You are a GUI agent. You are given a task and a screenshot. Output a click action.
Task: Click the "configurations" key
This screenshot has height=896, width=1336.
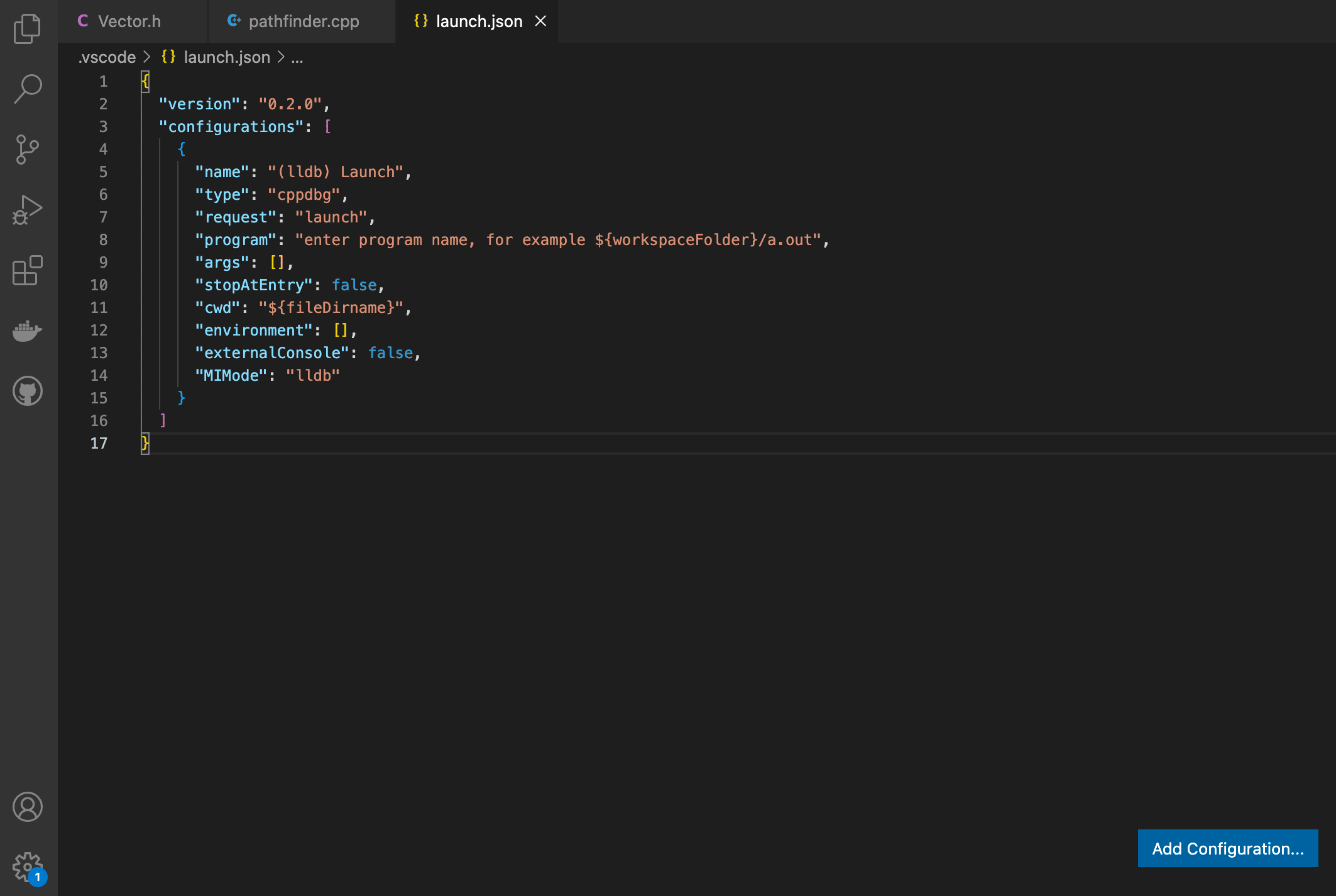[232, 127]
